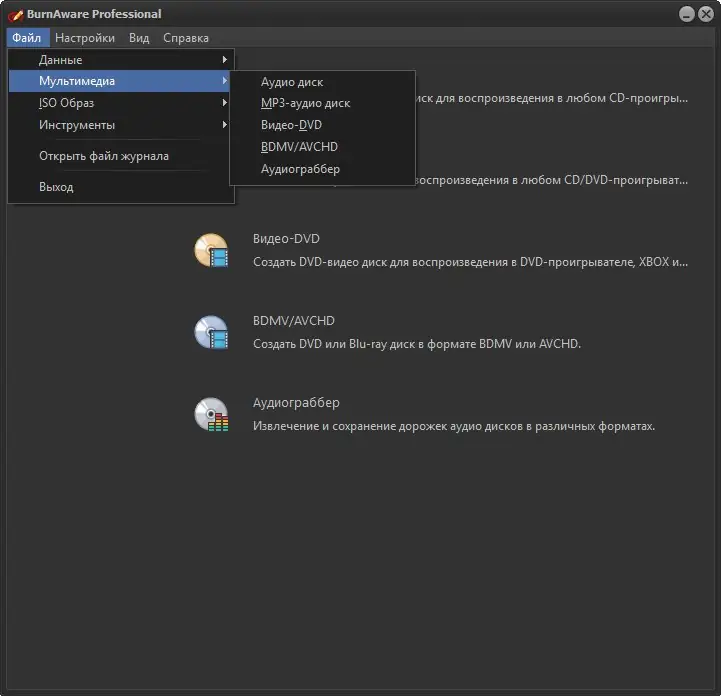Choose MP3-аудио диск from the submenu
Screen dimensions: 721x696
click(322, 103)
